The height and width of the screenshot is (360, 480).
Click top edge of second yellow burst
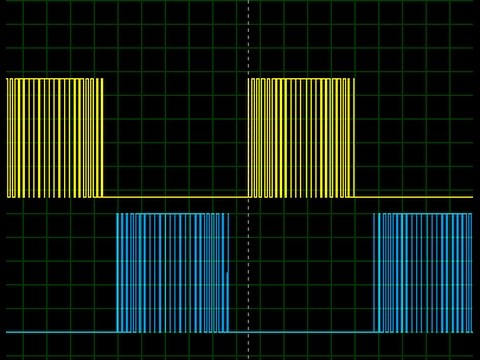click(301, 79)
